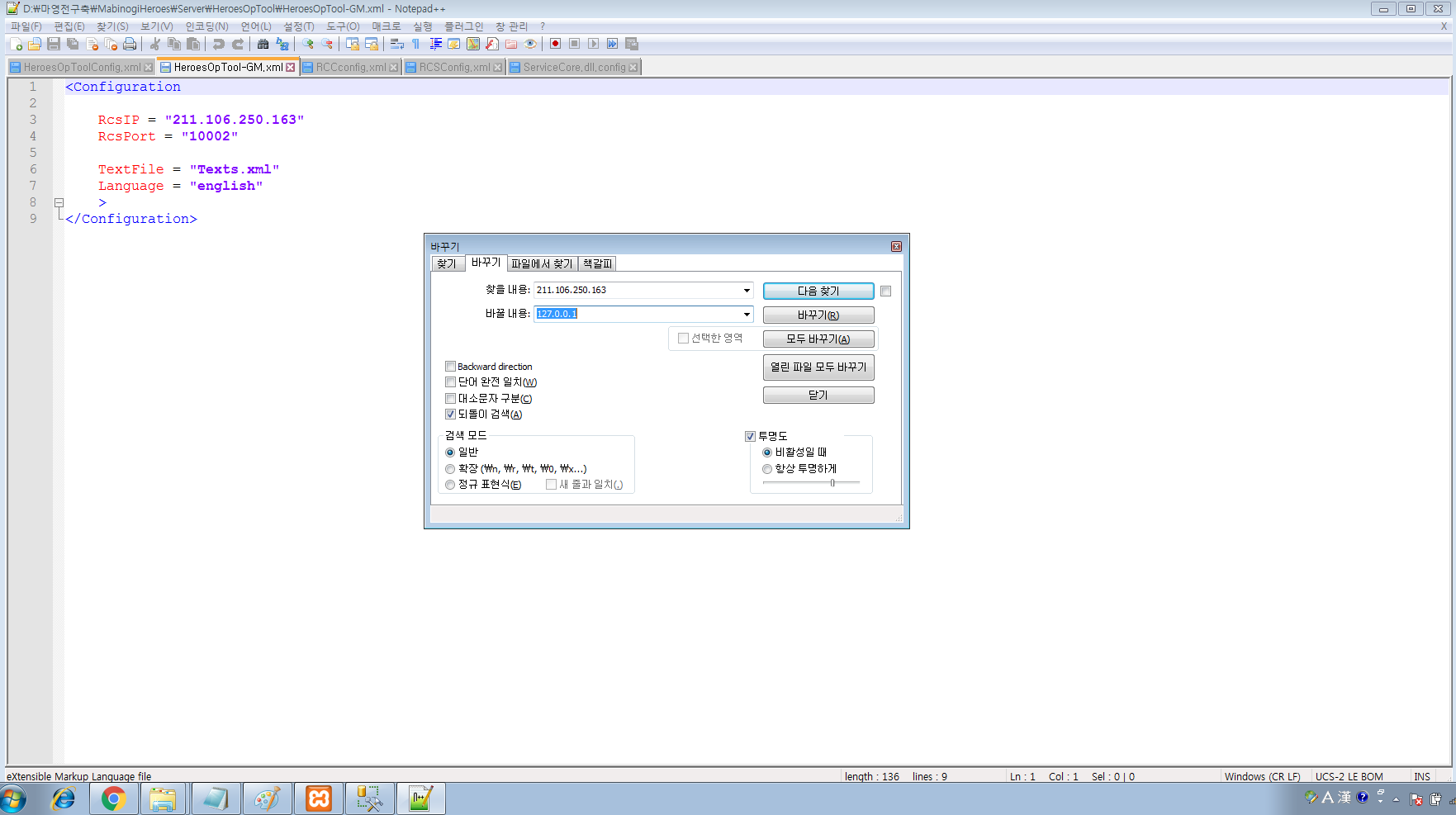Toggle Backward direction checkbox

coord(450,366)
